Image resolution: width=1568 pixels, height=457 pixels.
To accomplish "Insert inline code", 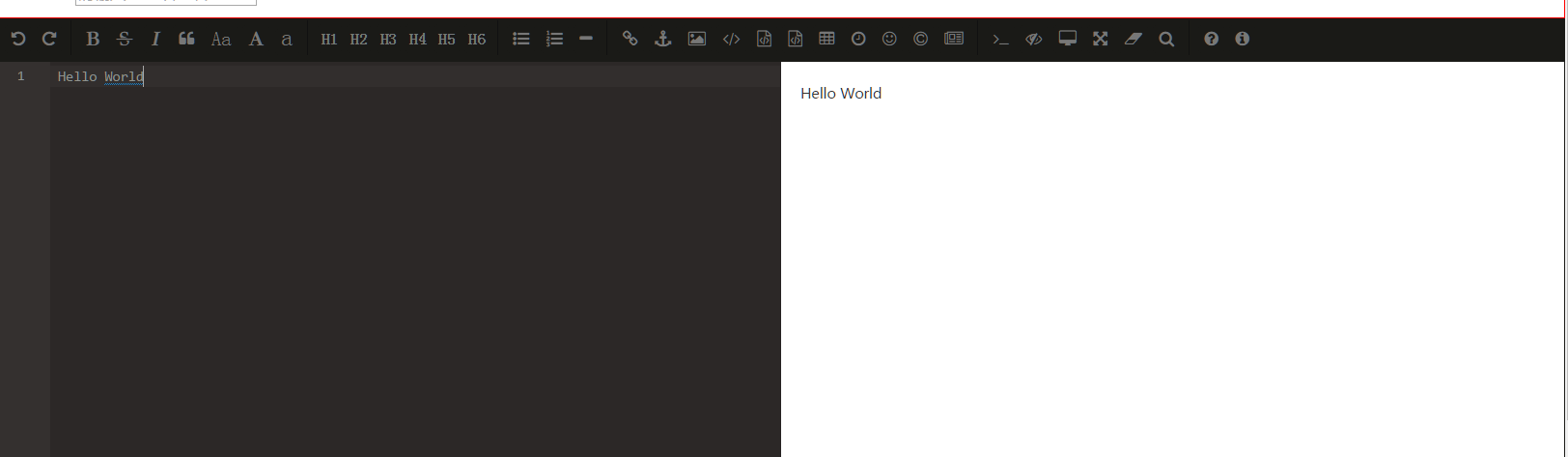I will (731, 39).
